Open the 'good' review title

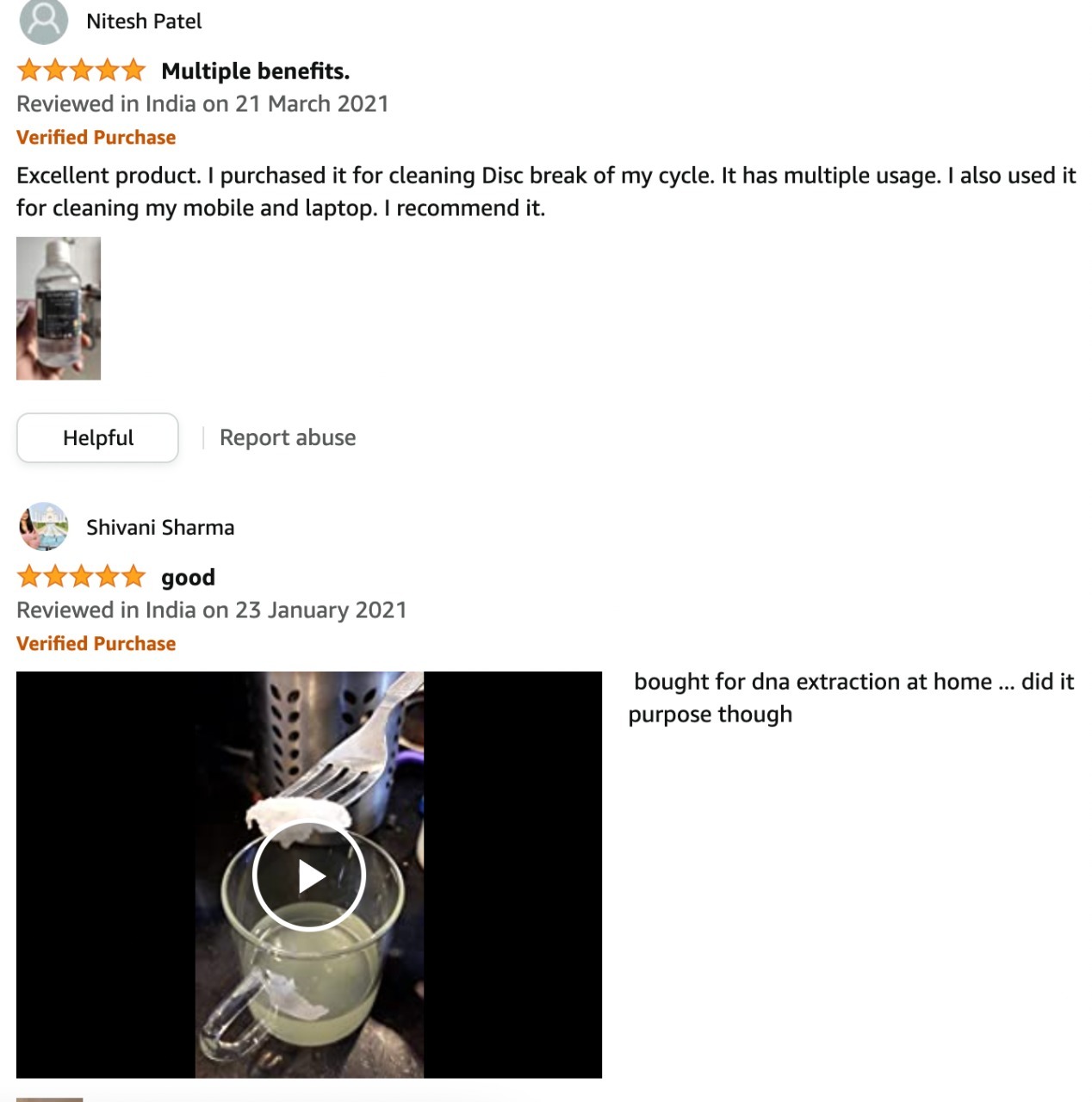[x=188, y=577]
